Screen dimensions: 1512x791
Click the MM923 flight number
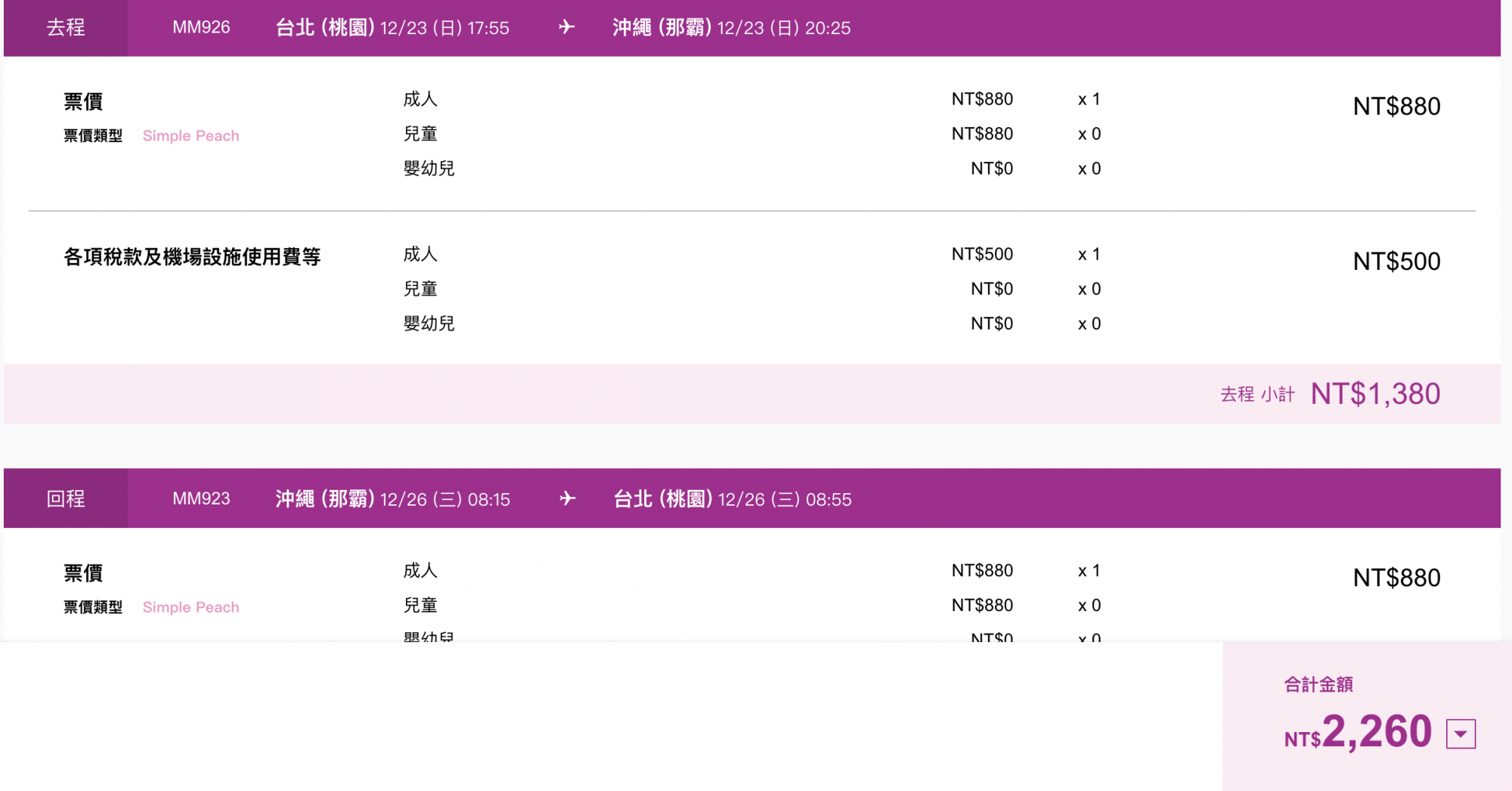[201, 499]
